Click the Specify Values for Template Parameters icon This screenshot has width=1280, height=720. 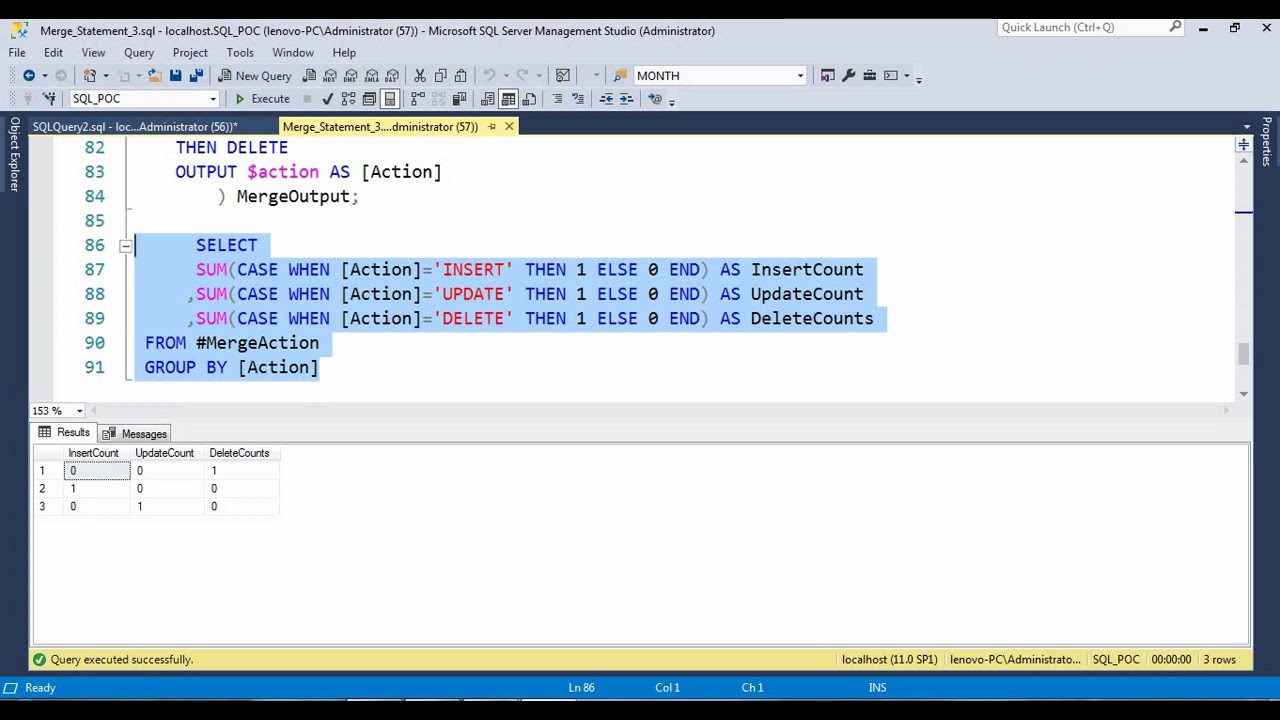pos(655,99)
